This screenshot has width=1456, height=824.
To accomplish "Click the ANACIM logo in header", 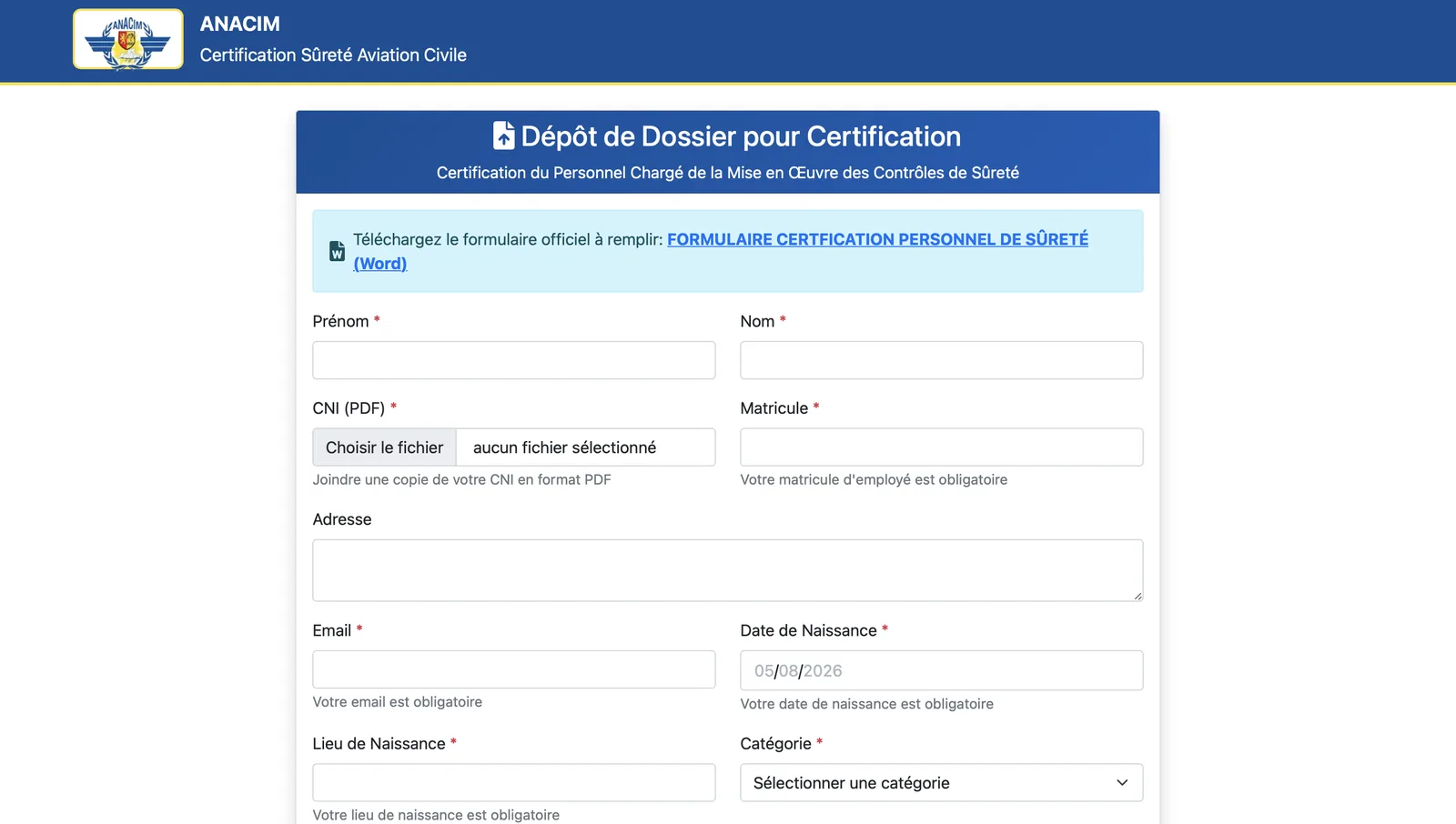I will tap(128, 39).
